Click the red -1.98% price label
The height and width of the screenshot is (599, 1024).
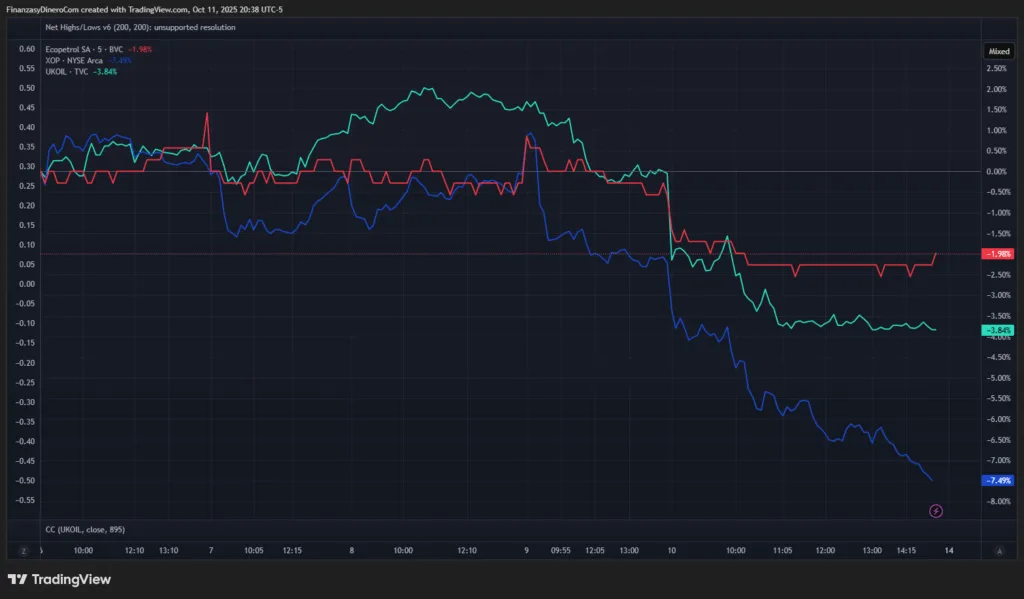pyautogui.click(x=998, y=254)
